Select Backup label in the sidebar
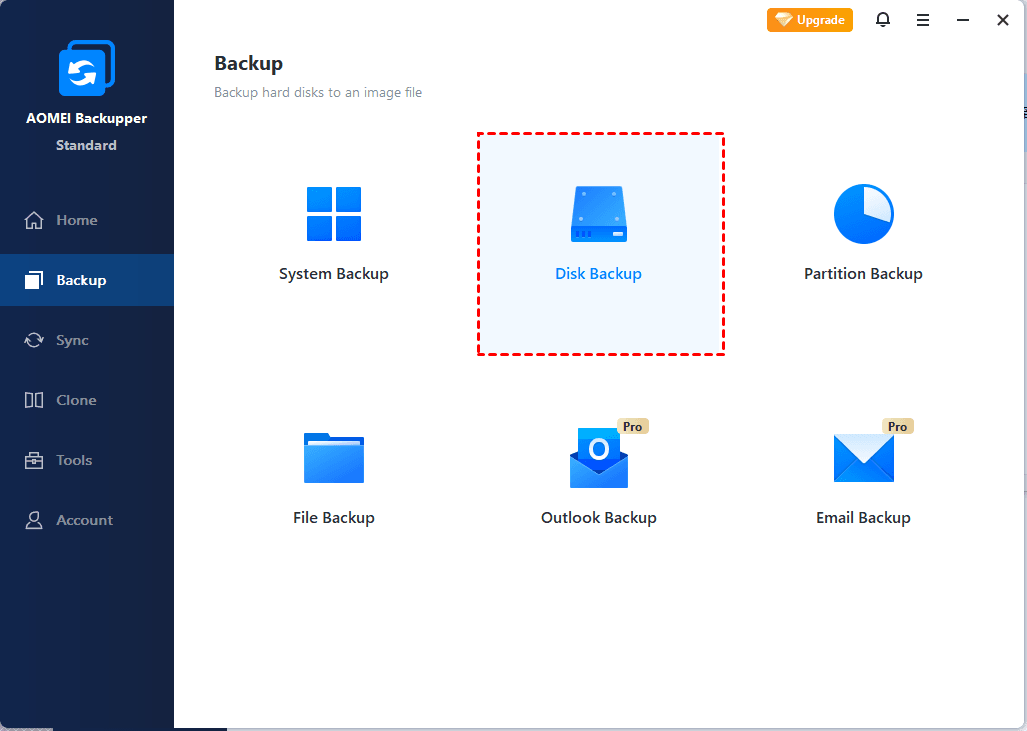 (81, 280)
